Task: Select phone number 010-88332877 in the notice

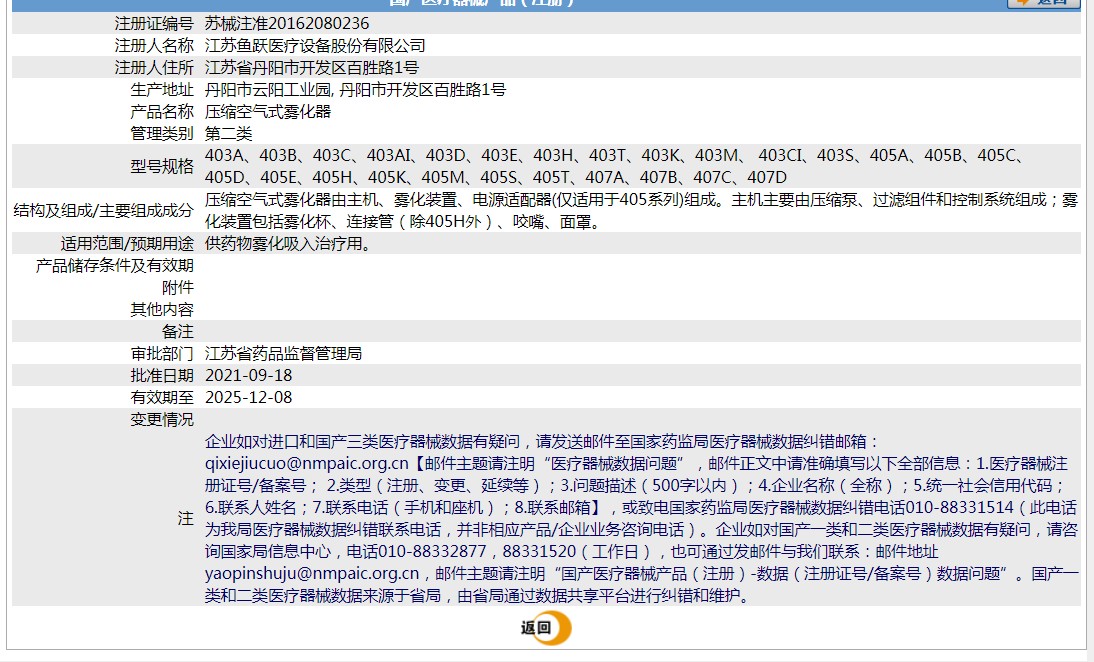Action: pos(431,551)
